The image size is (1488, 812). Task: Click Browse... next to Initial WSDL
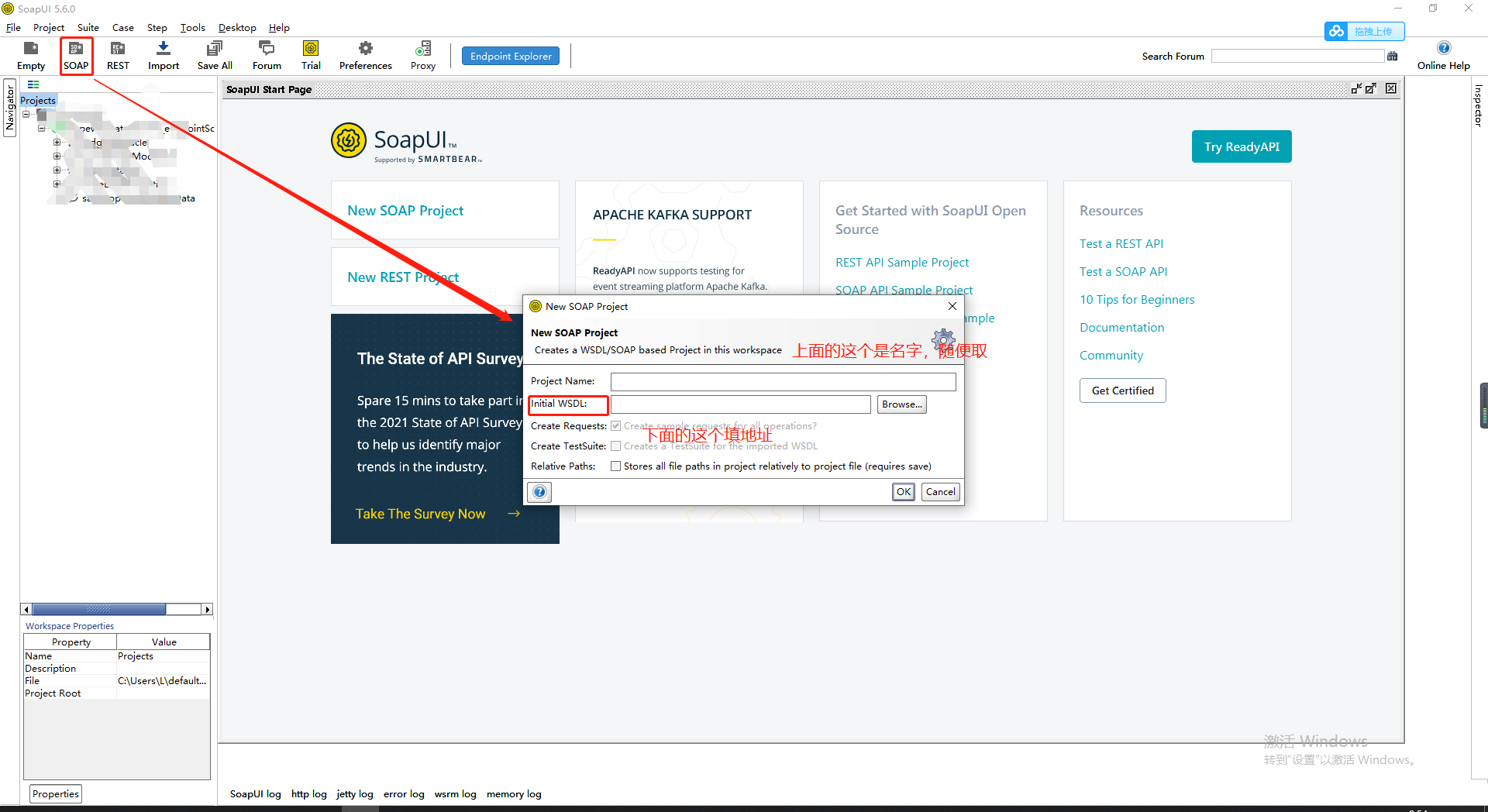click(x=901, y=404)
